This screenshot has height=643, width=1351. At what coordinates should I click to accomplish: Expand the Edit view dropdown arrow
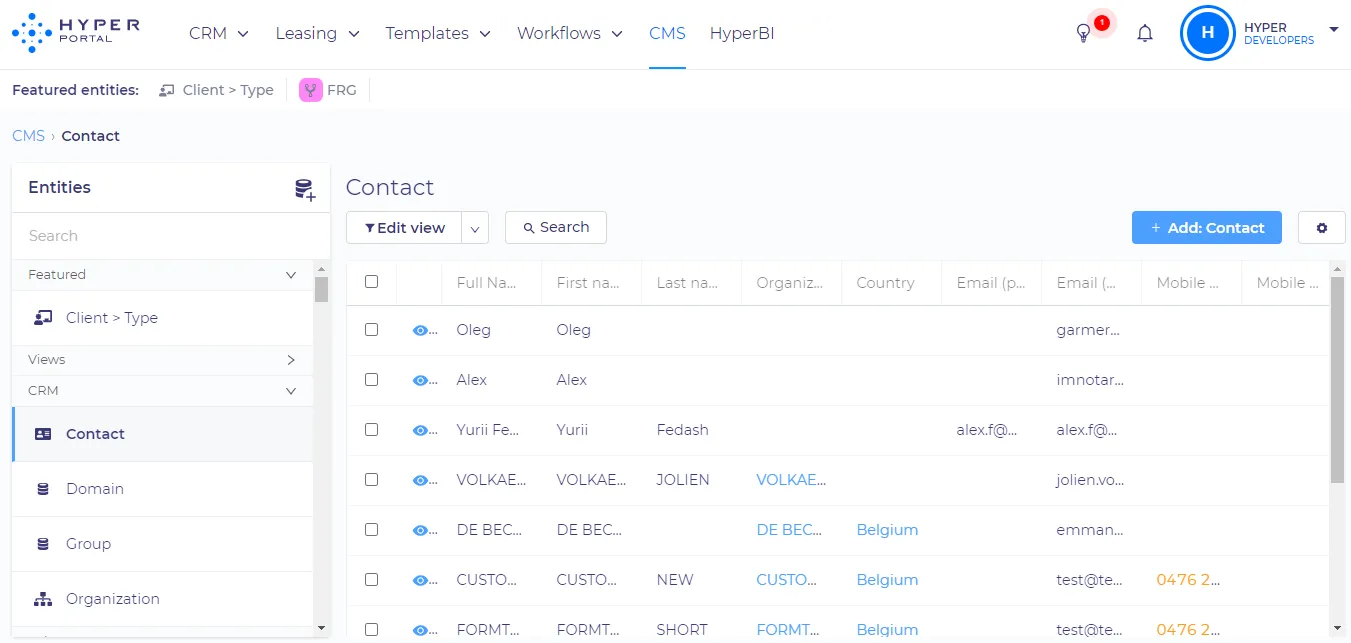tap(475, 228)
